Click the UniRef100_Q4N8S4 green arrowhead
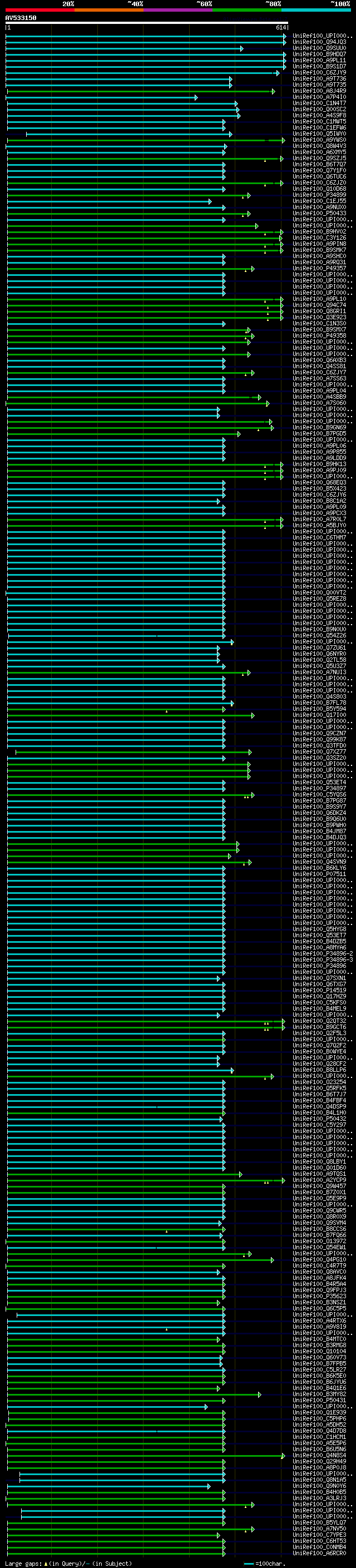 [283, 1456]
